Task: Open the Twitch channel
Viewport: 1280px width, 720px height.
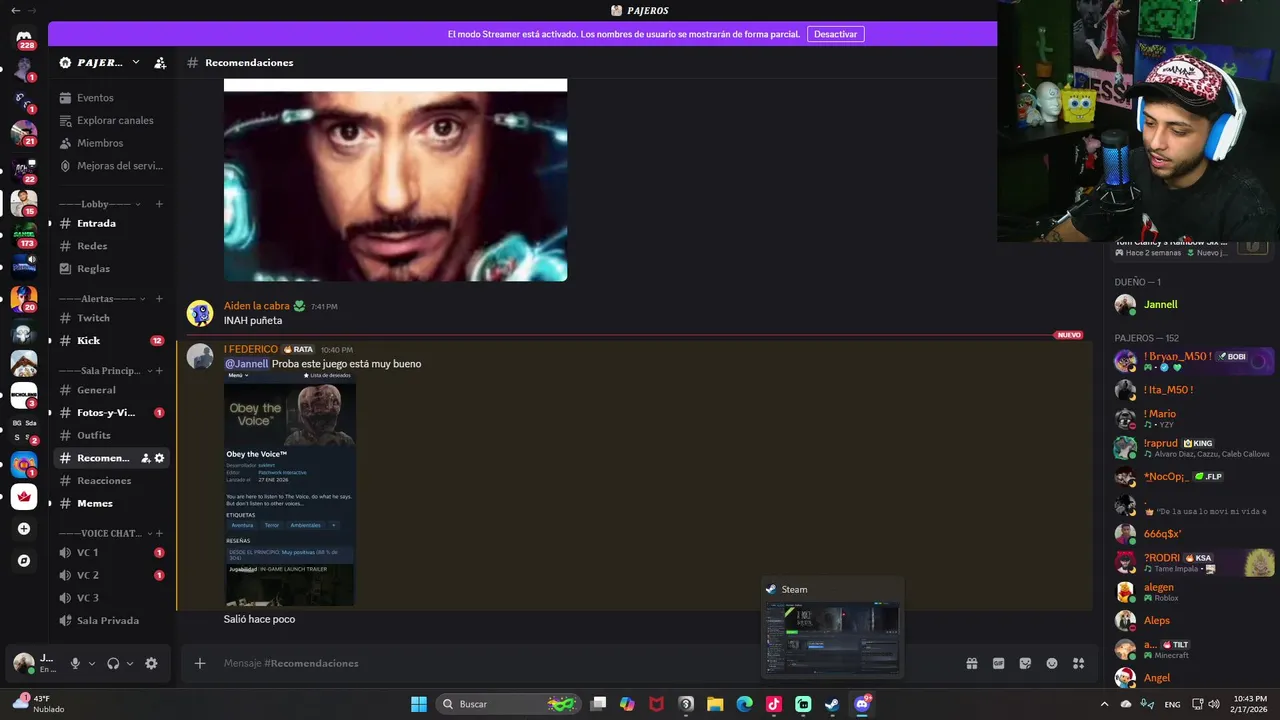Action: [110, 318]
